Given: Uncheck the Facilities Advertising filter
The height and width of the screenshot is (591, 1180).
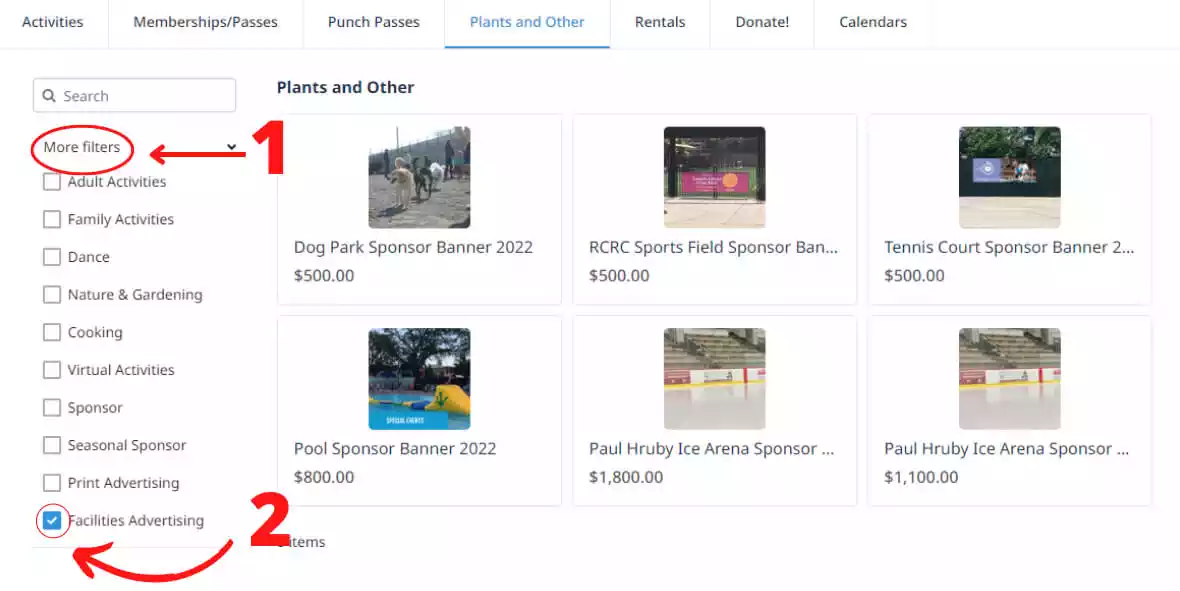Looking at the screenshot, I should click(52, 520).
